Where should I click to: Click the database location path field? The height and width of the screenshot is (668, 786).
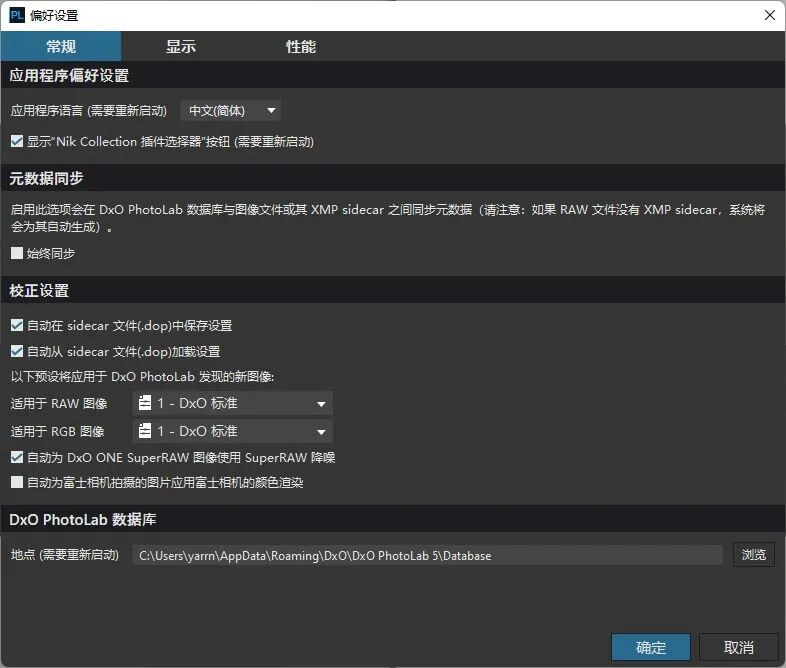[x=428, y=555]
